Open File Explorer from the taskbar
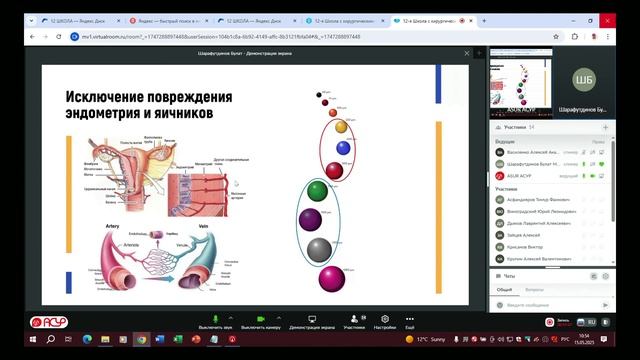The width and height of the screenshot is (640, 360). pos(105,339)
